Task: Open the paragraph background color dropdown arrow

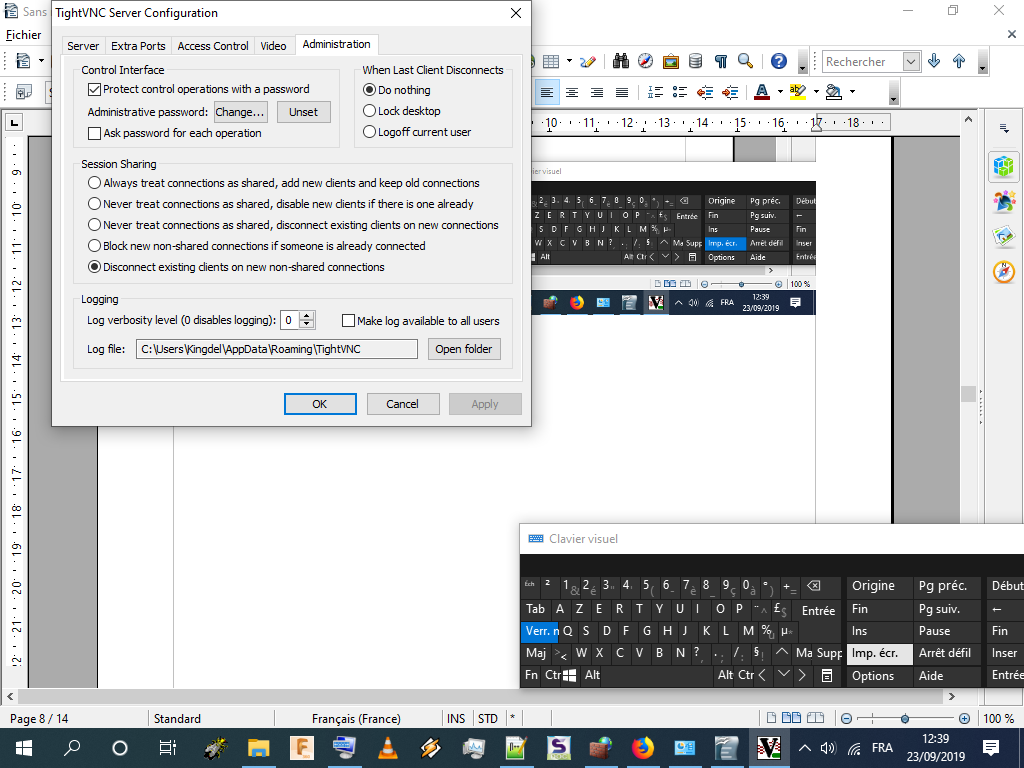Action: coord(852,92)
